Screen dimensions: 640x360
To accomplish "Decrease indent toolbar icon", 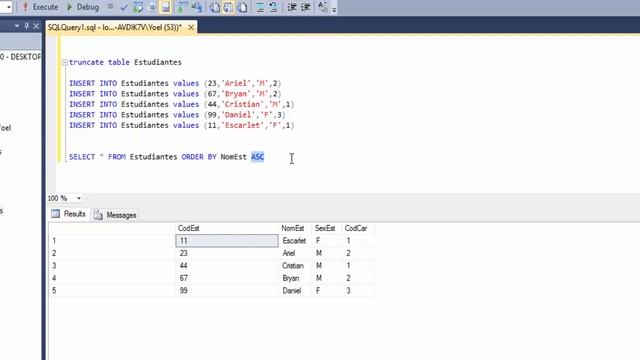I will [292, 7].
